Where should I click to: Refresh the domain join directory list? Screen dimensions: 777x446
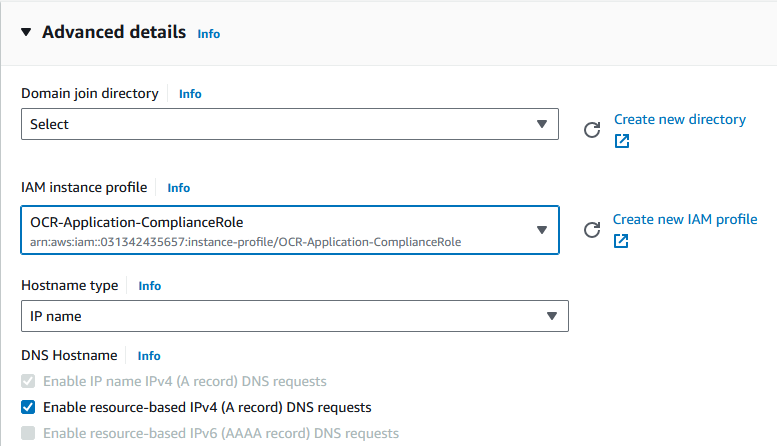pos(592,130)
